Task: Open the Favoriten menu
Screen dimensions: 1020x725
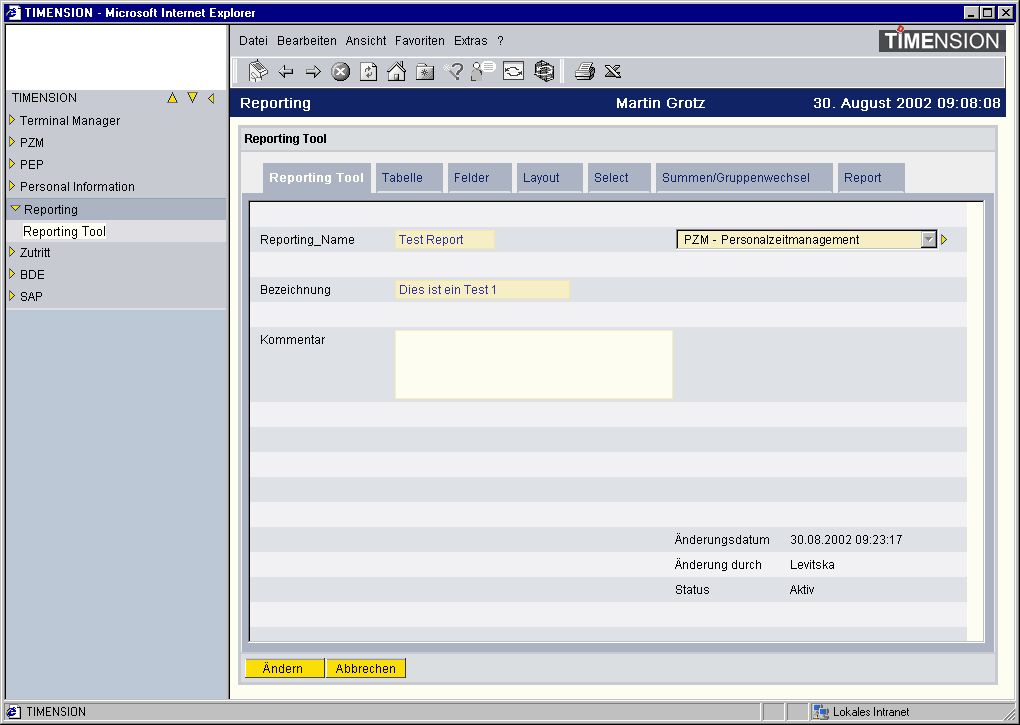Action: click(420, 41)
